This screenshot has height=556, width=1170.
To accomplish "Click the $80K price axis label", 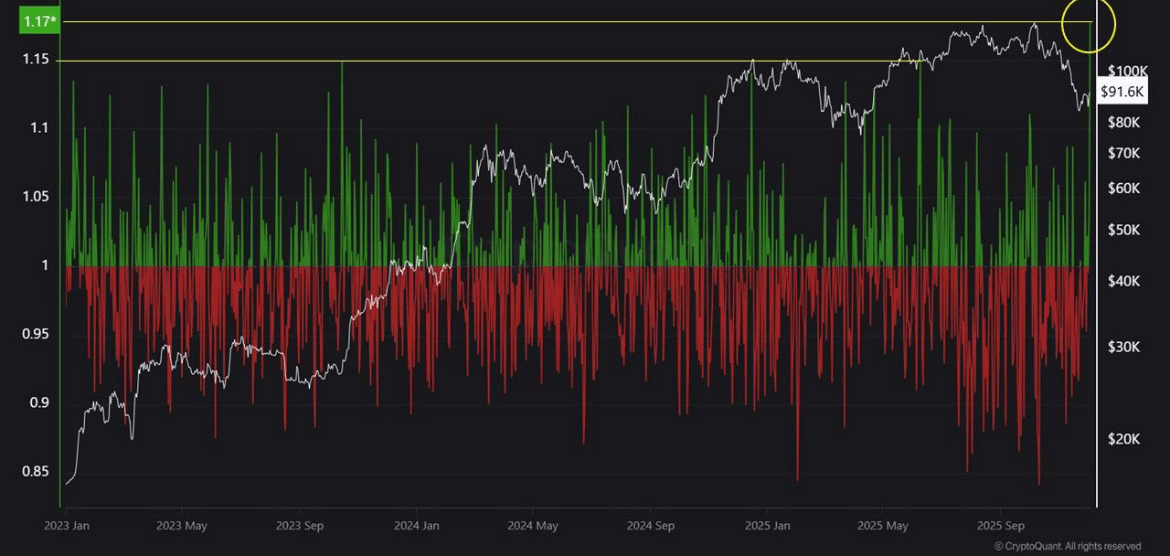I will pos(1124,122).
